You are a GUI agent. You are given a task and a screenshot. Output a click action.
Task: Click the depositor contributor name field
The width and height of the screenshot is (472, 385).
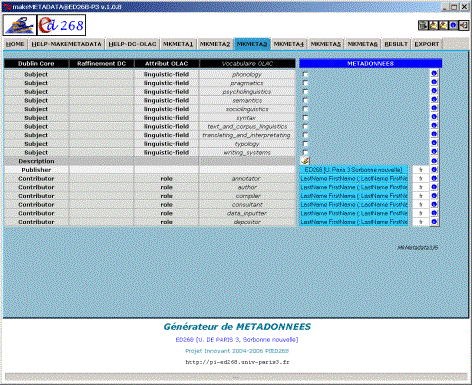354,222
